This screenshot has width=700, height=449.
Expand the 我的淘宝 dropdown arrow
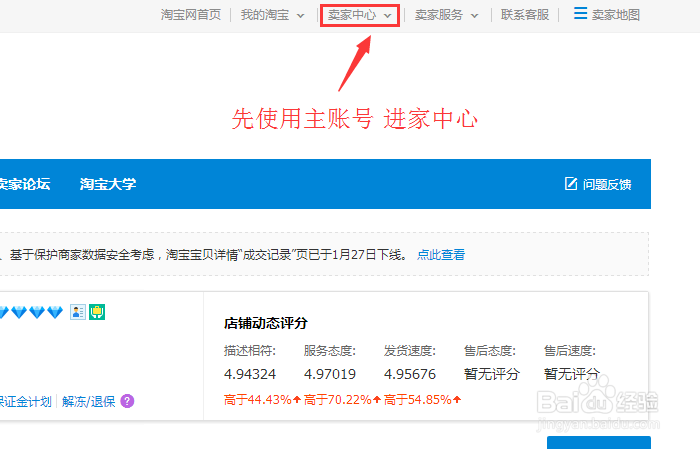(300, 16)
